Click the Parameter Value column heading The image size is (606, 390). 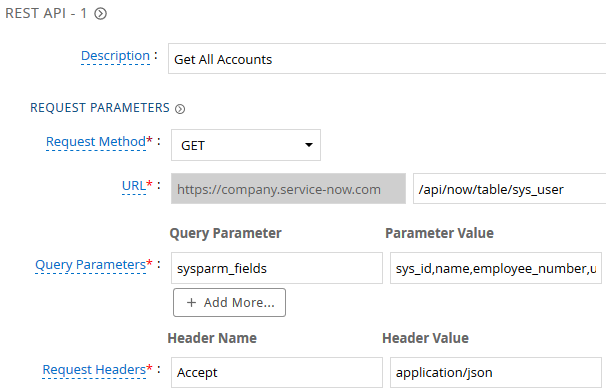(439, 233)
